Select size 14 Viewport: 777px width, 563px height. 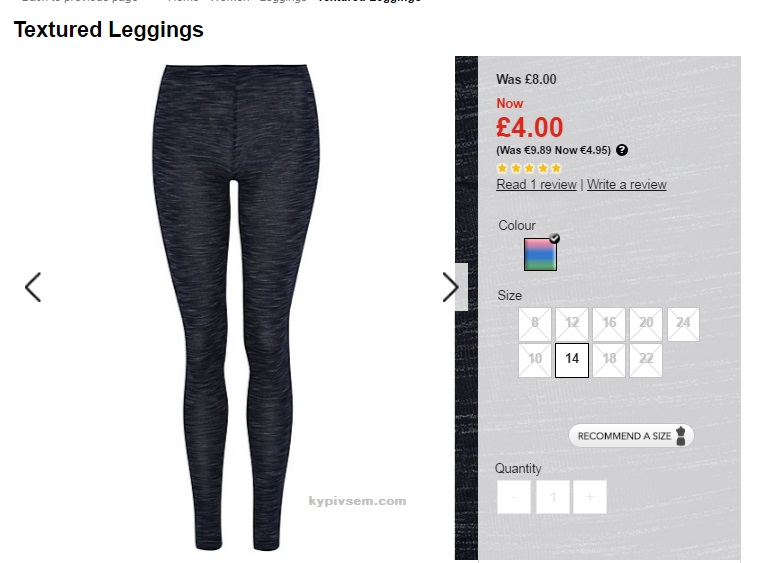(572, 360)
